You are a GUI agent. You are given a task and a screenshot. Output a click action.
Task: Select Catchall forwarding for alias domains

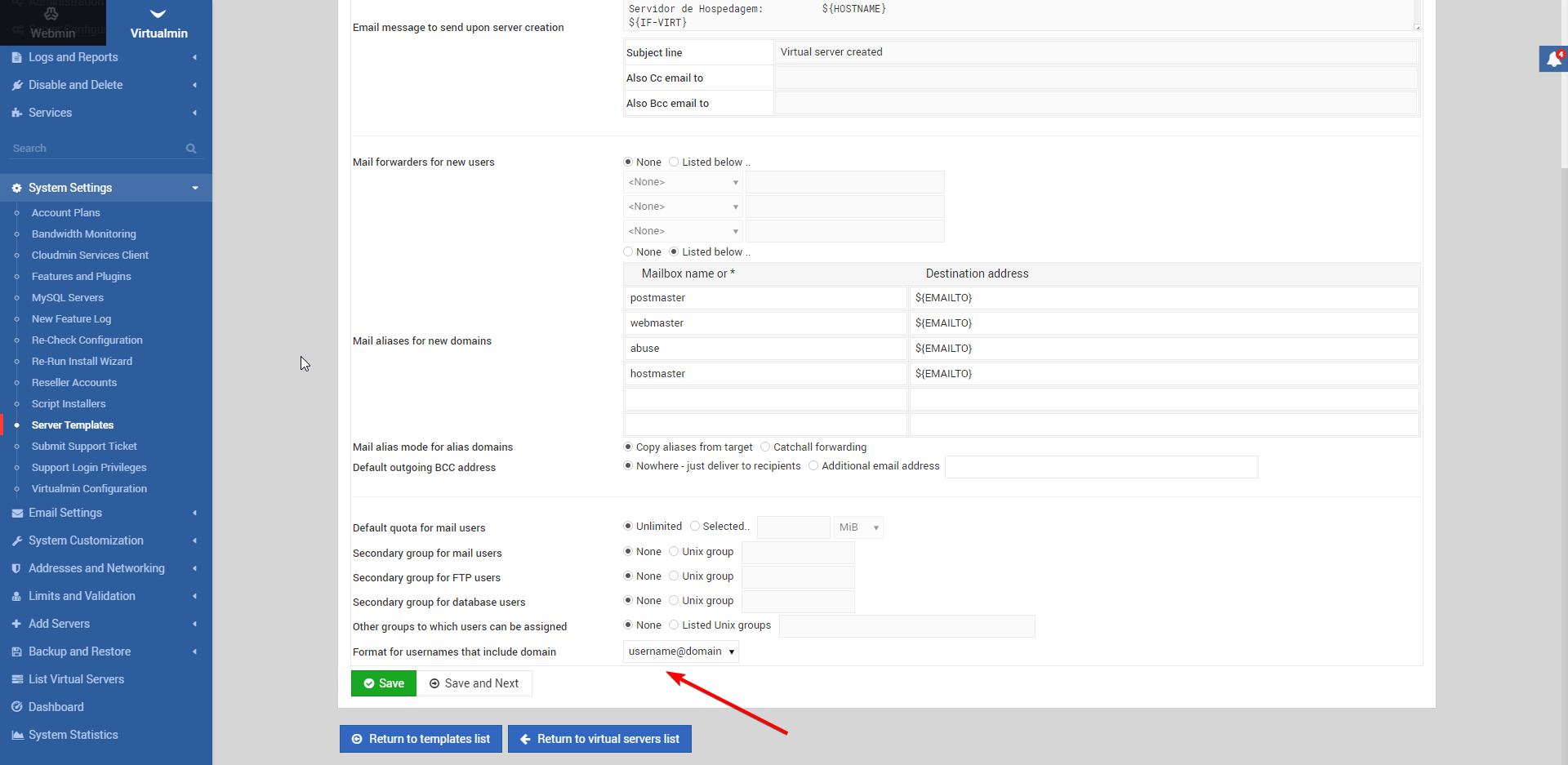point(766,447)
